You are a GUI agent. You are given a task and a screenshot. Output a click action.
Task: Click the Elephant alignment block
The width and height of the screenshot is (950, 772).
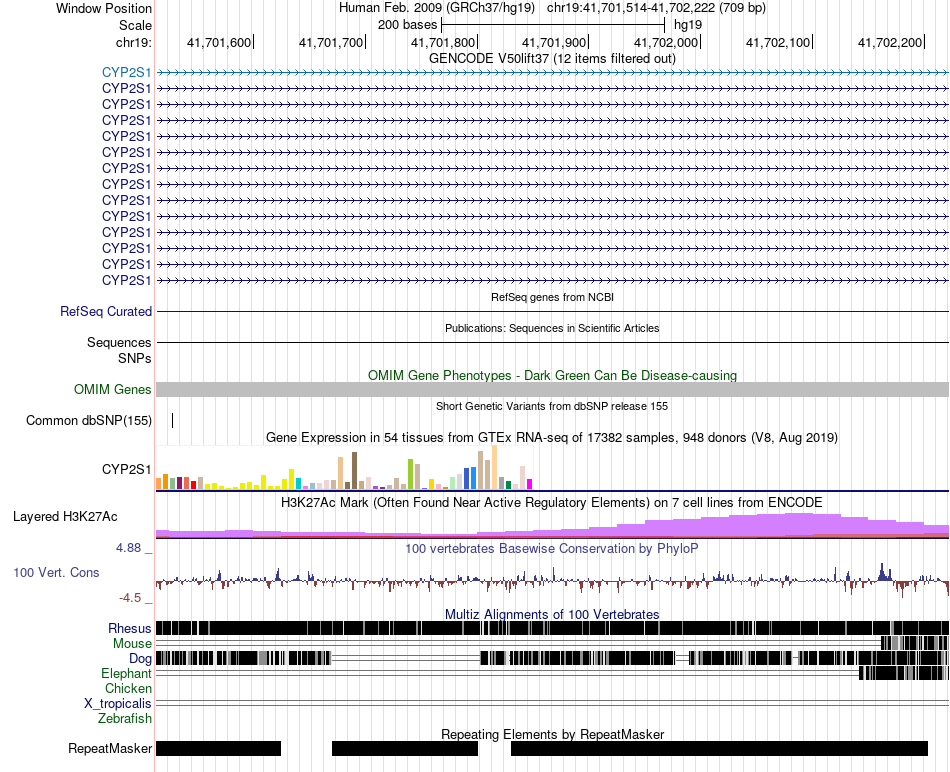(904, 673)
